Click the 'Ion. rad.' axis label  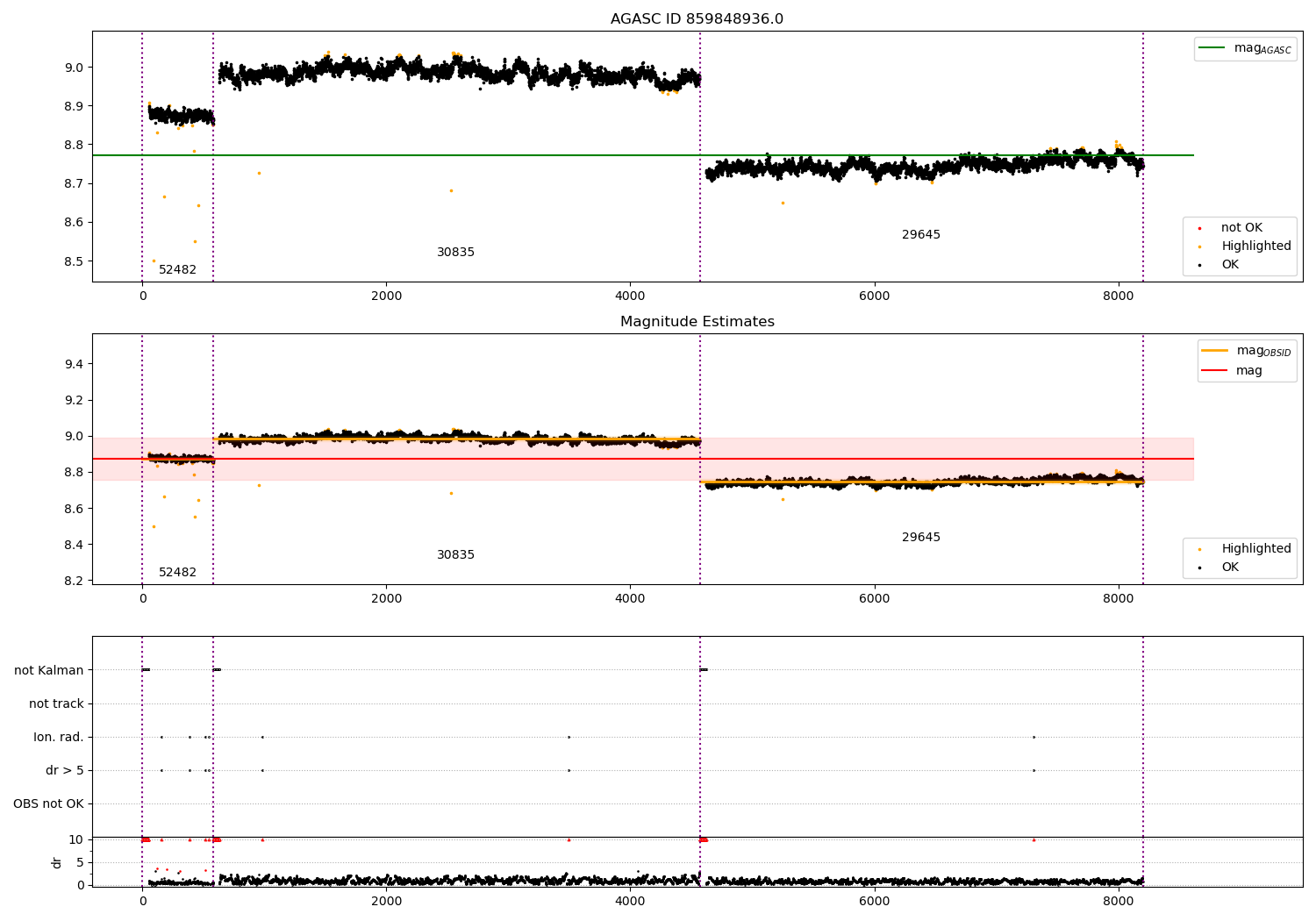click(59, 737)
